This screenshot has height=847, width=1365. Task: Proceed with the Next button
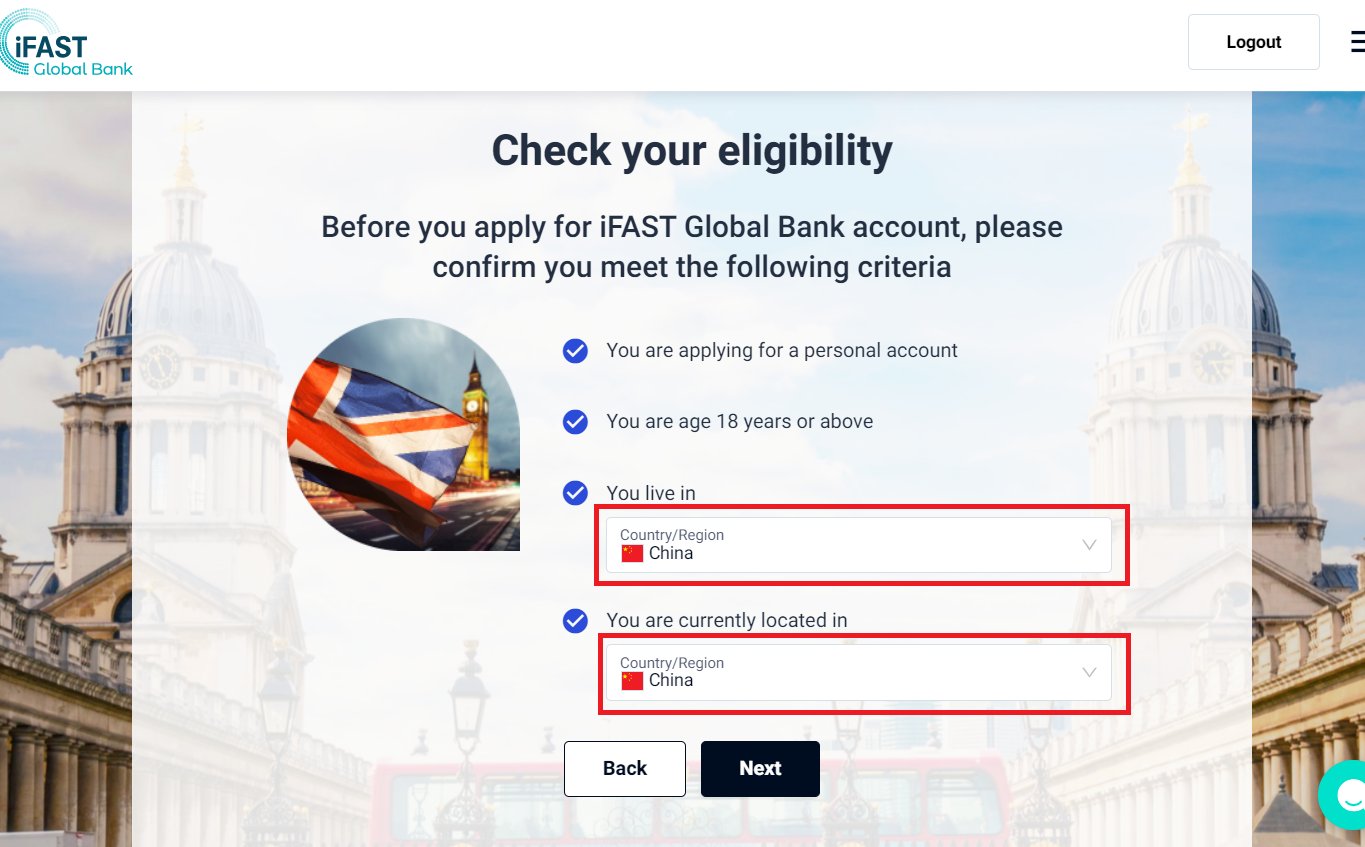pos(760,768)
